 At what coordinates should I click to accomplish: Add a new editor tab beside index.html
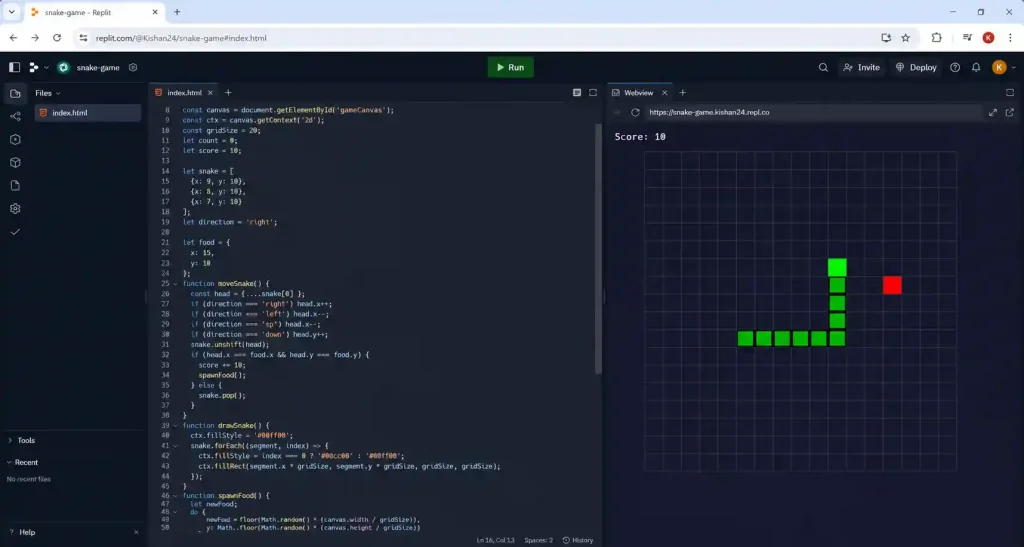pos(228,93)
